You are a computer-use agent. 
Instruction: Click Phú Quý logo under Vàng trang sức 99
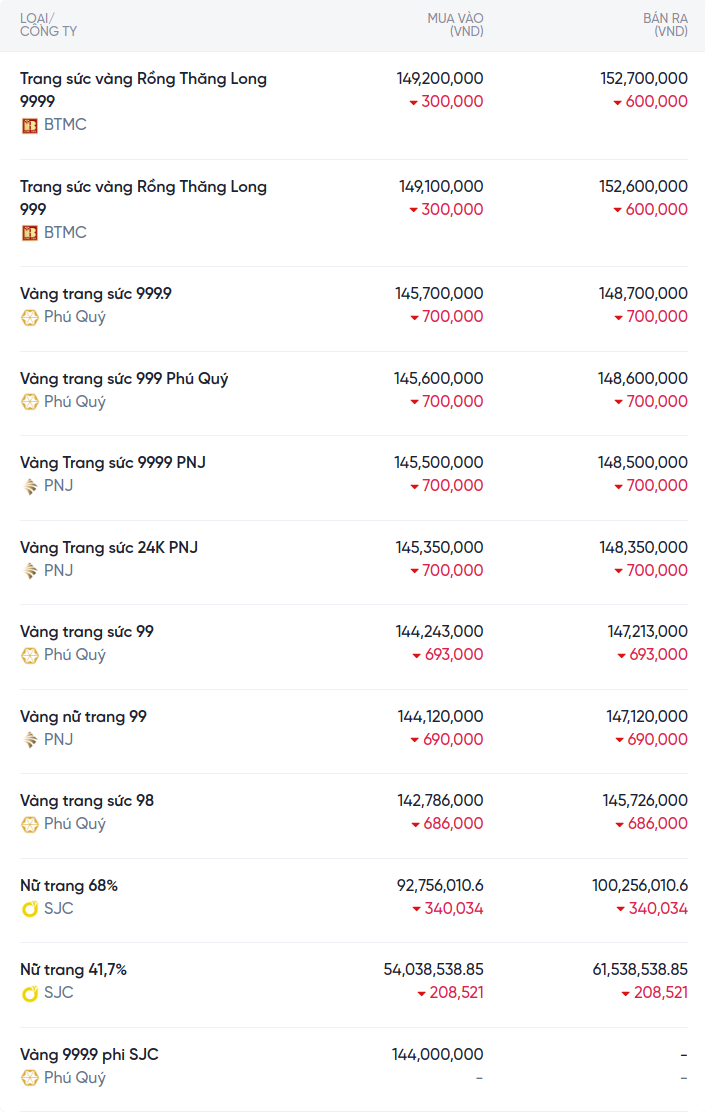coord(30,655)
